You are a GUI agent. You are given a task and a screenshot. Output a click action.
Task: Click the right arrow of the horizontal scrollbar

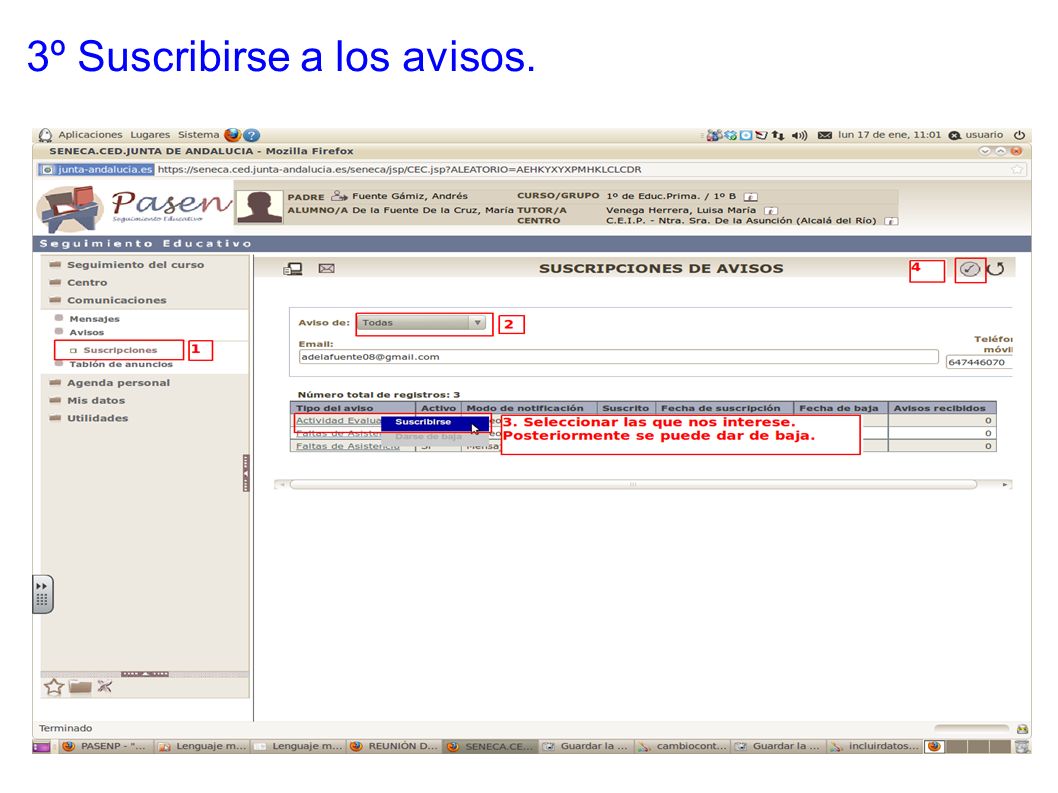click(1005, 485)
